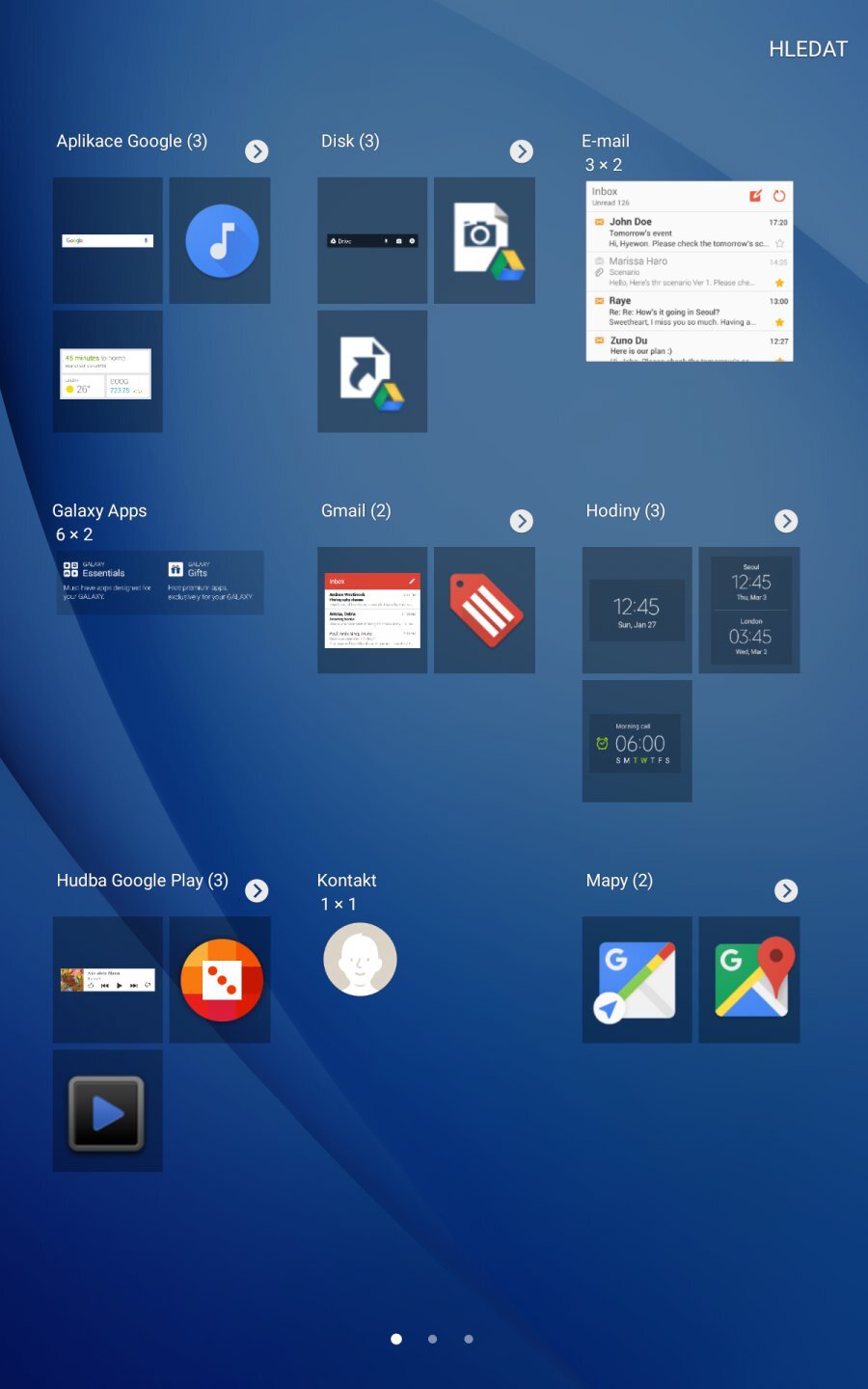The image size is (868, 1389).
Task: Select the E-mail inbox preview widget
Action: pyautogui.click(x=688, y=271)
